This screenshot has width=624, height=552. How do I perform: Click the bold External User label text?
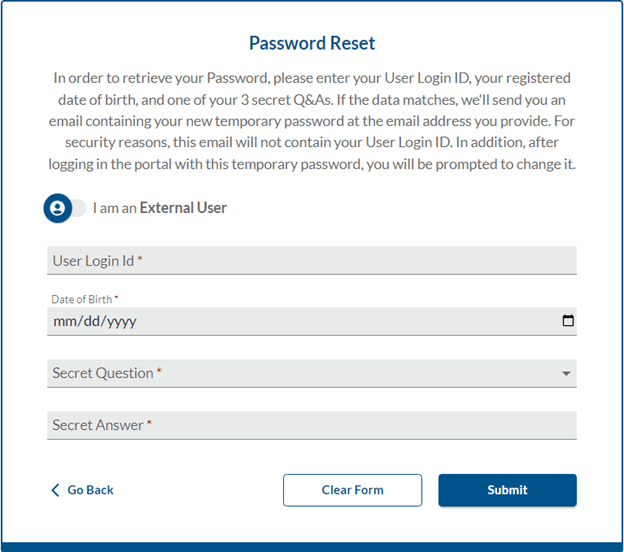[x=183, y=208]
